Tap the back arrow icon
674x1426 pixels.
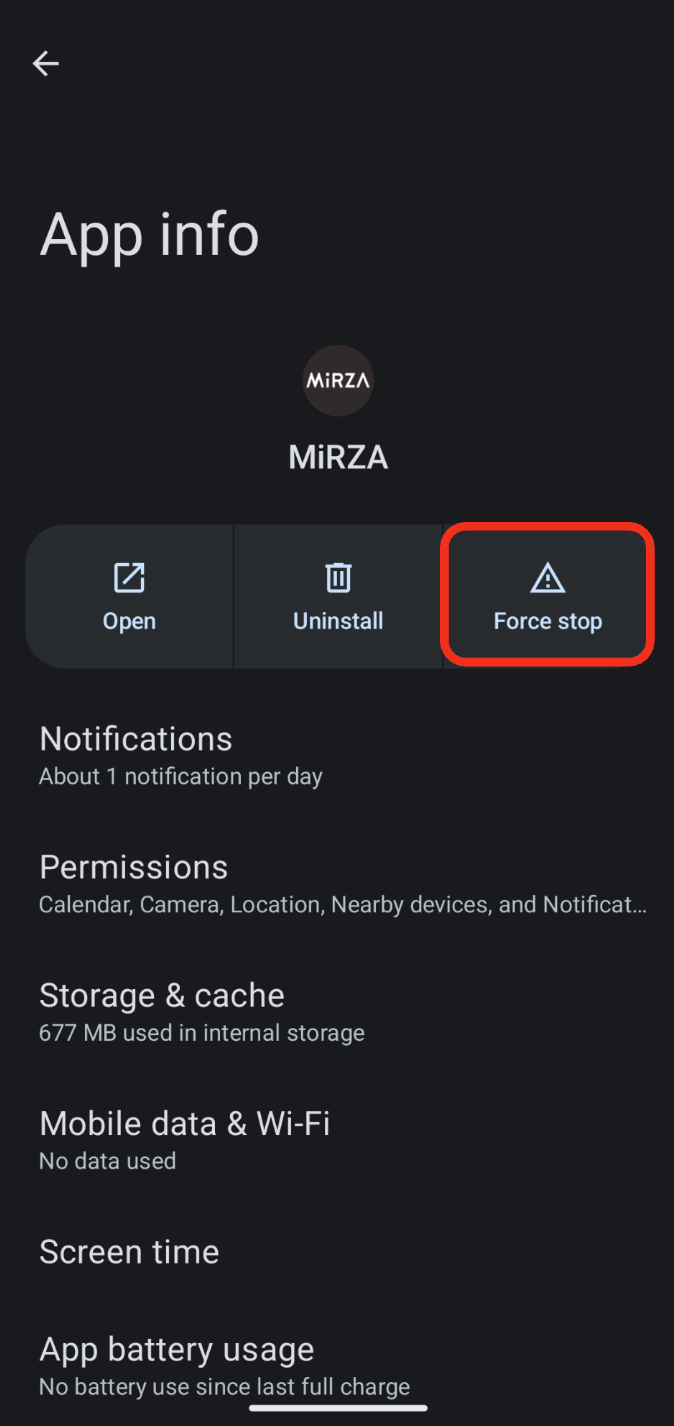click(x=46, y=64)
